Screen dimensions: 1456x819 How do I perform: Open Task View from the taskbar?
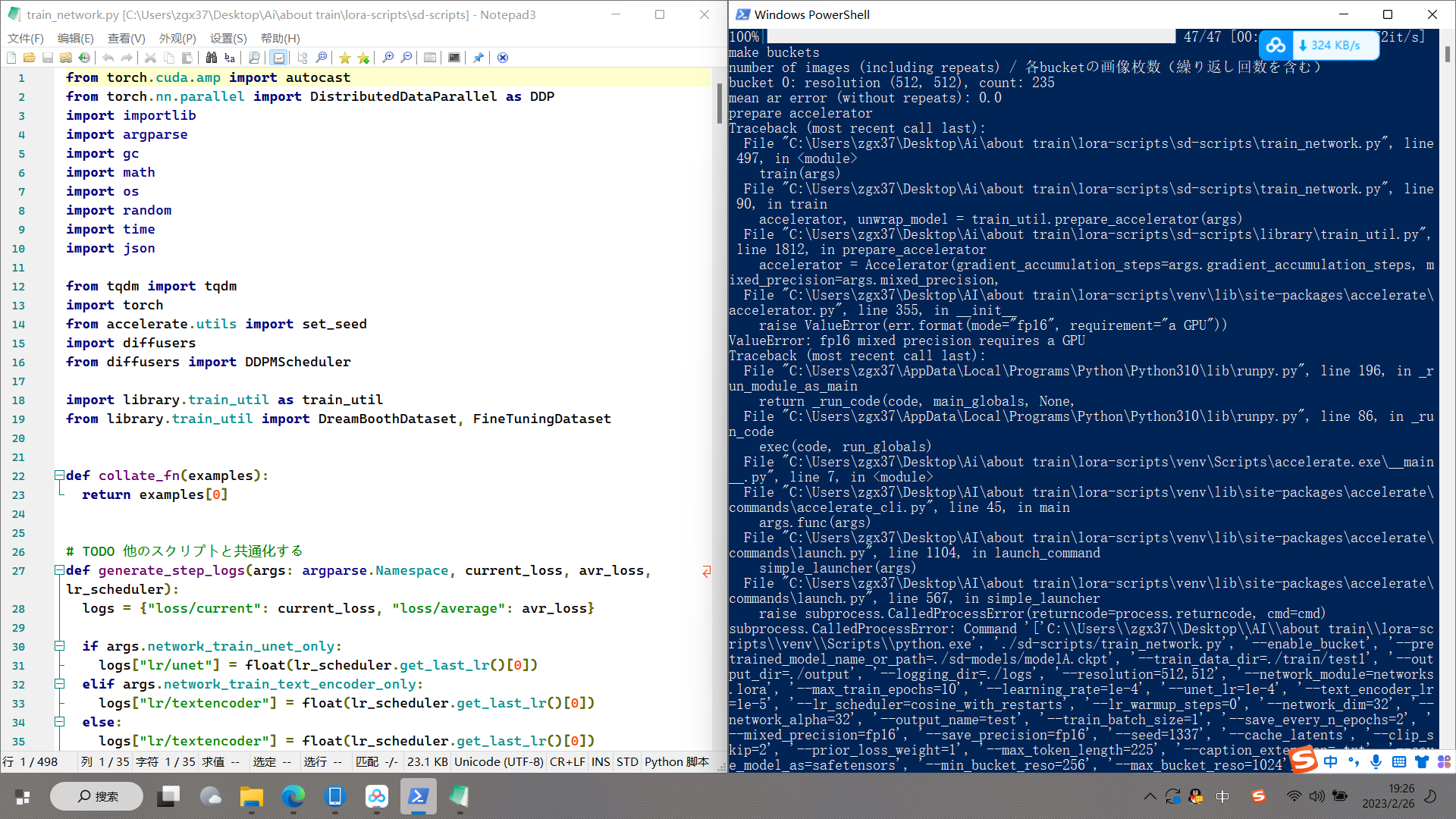pyautogui.click(x=168, y=796)
